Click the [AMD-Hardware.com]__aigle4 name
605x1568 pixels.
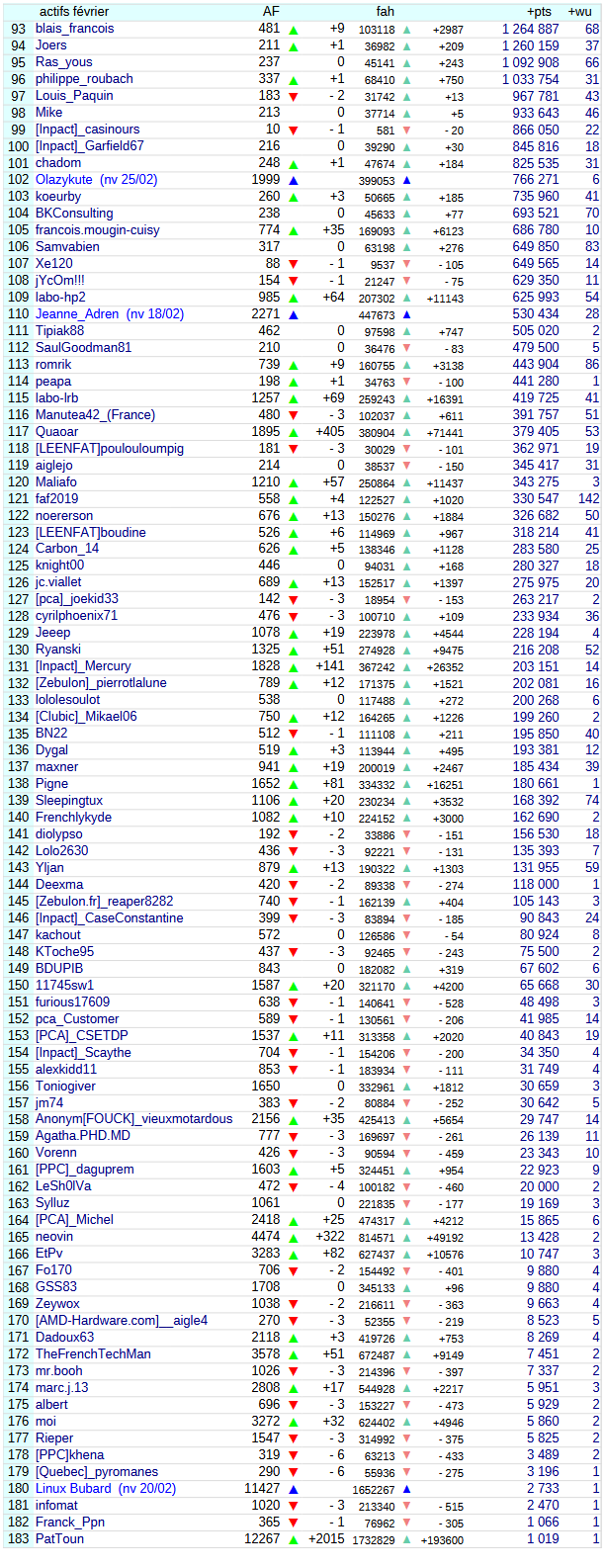click(122, 1321)
